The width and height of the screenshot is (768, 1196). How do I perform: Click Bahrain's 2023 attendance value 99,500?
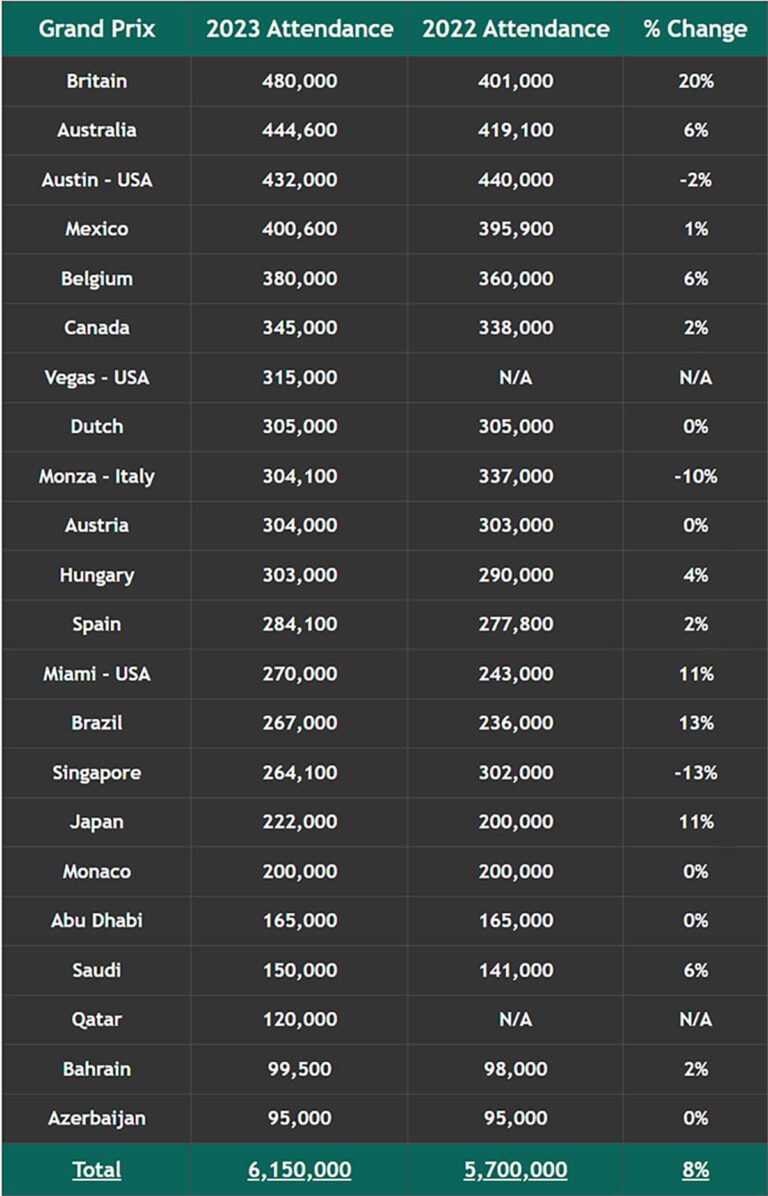pos(300,1069)
